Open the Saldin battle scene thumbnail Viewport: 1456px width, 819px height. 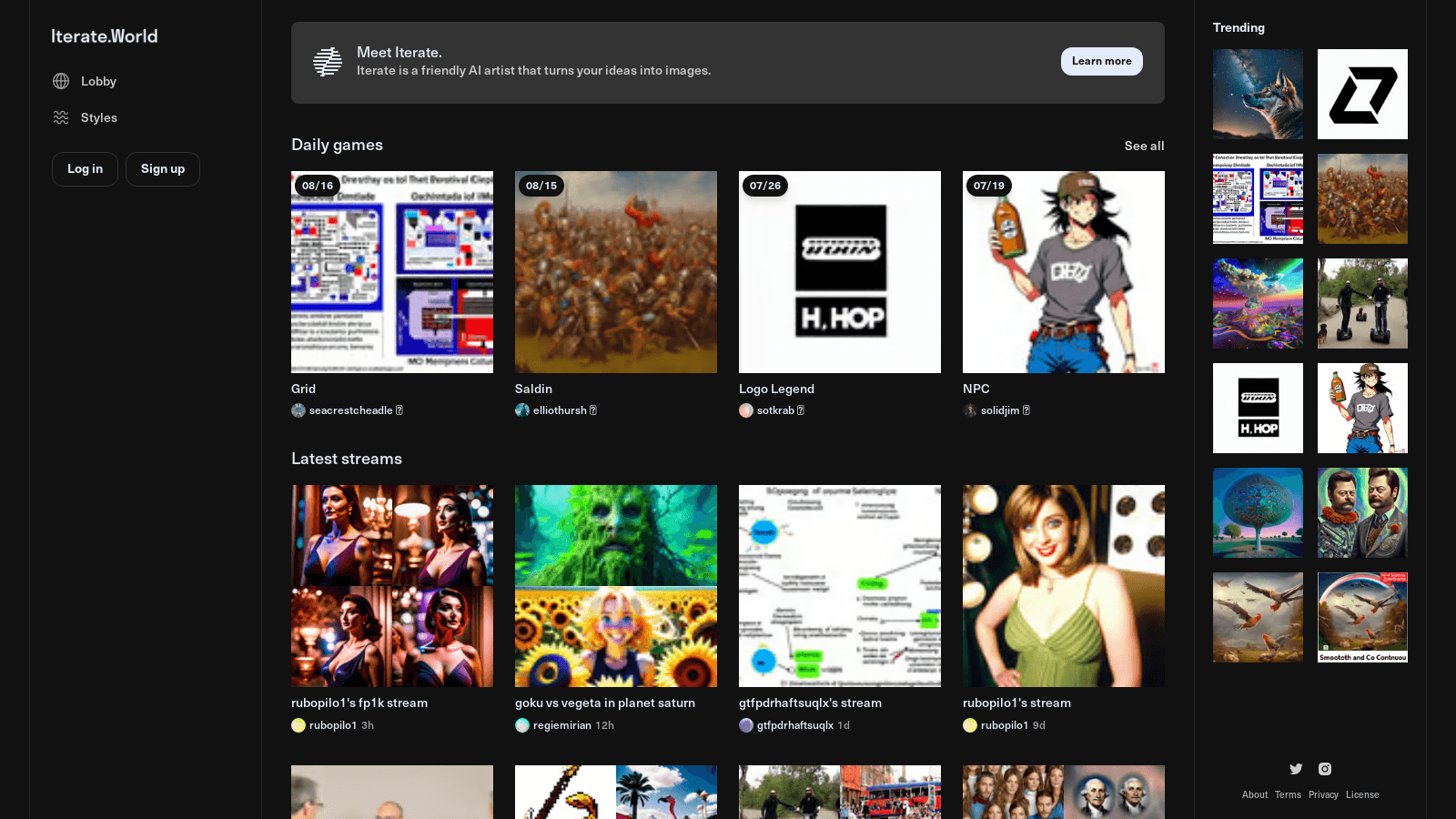(616, 272)
